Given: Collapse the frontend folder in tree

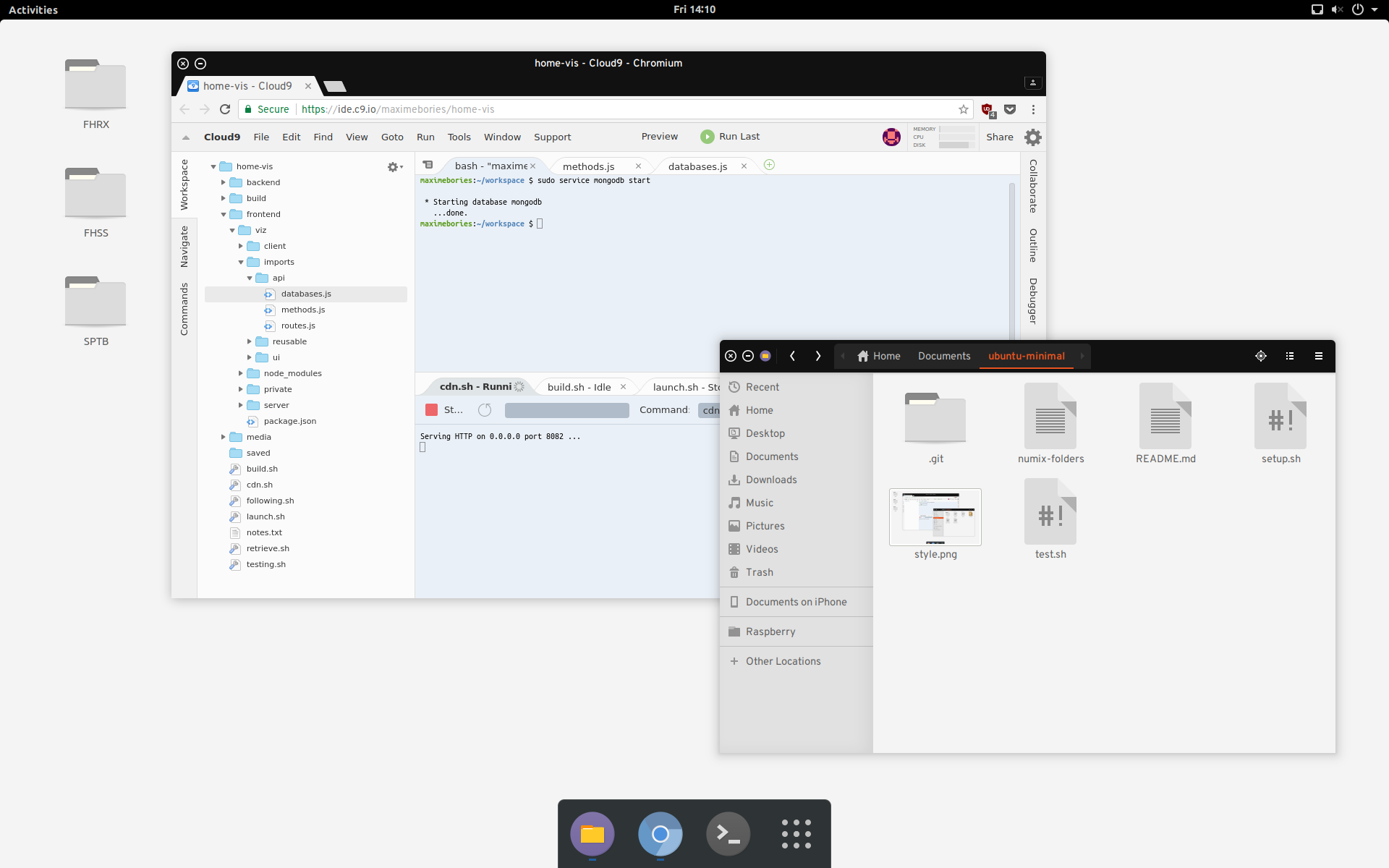Looking at the screenshot, I should (224, 215).
